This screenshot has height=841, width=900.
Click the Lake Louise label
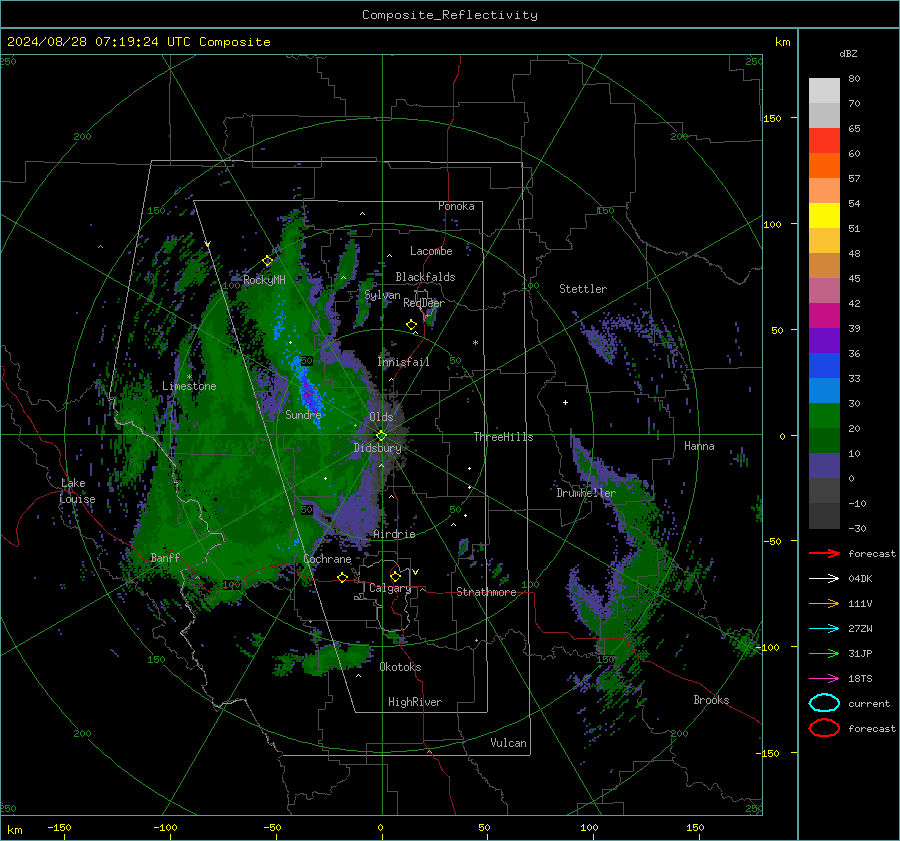point(77,491)
